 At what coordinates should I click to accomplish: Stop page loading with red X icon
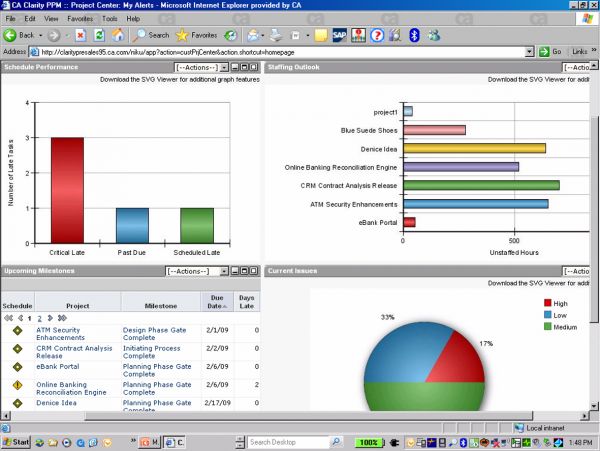[80, 36]
